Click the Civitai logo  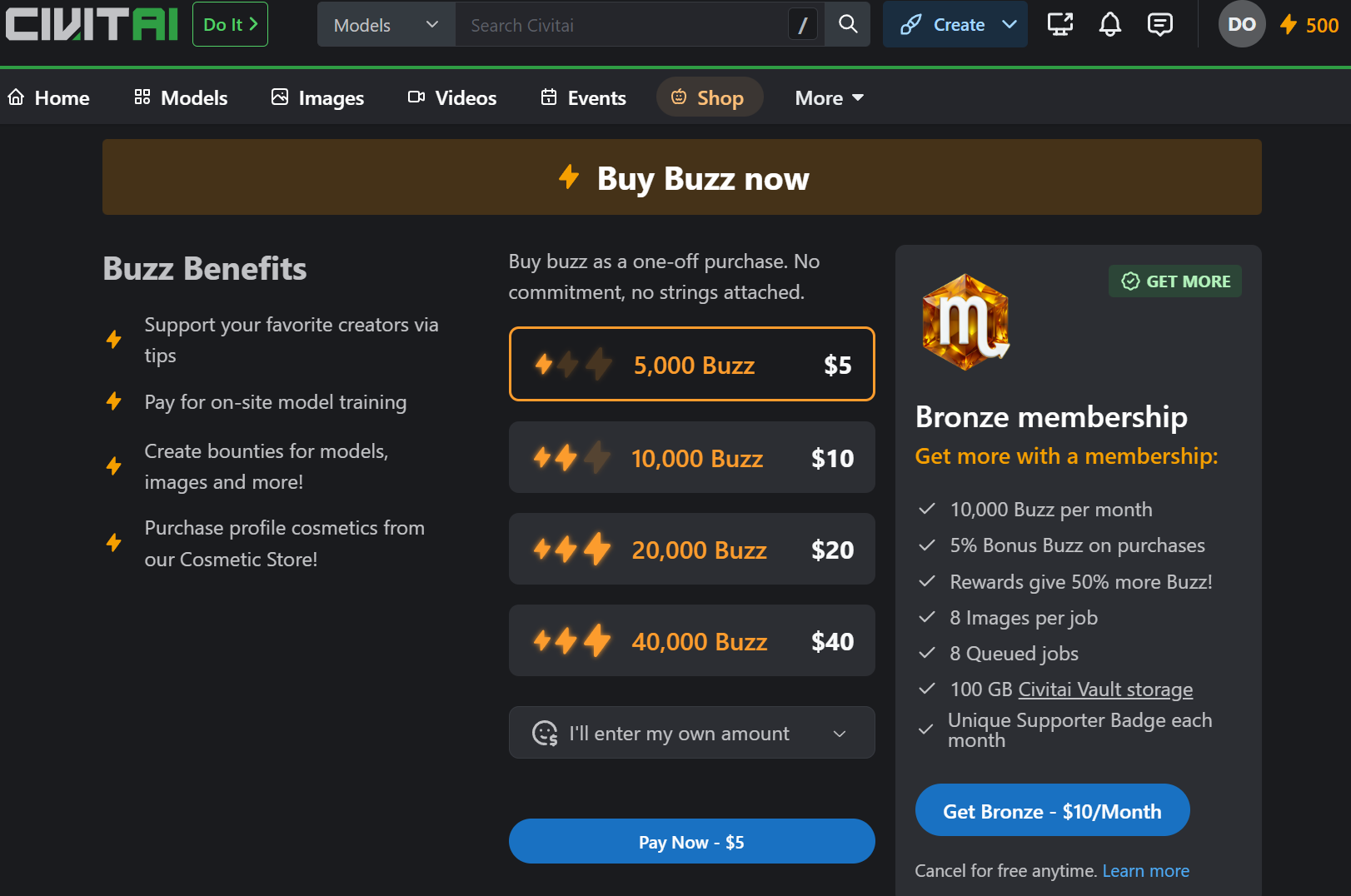(x=92, y=24)
